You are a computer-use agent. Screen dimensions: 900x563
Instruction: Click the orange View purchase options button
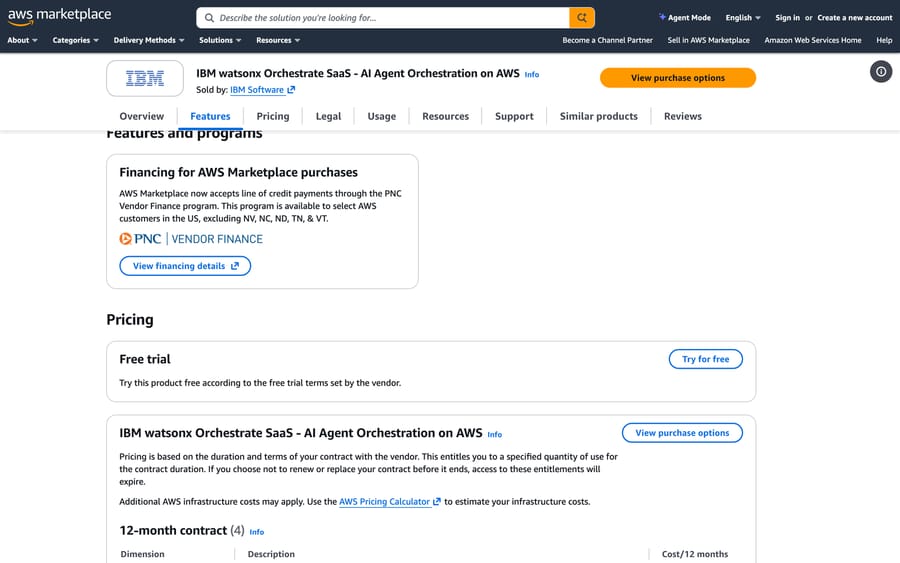(678, 78)
